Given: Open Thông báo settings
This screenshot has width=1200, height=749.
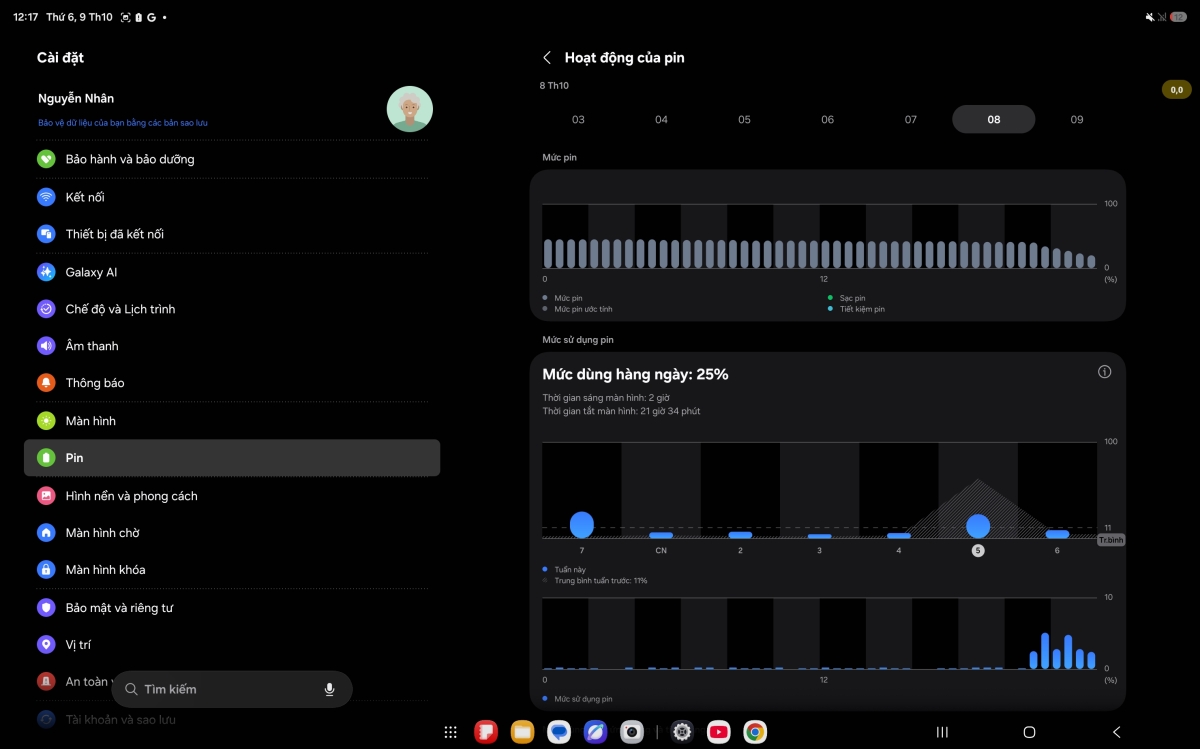Looking at the screenshot, I should coord(232,383).
